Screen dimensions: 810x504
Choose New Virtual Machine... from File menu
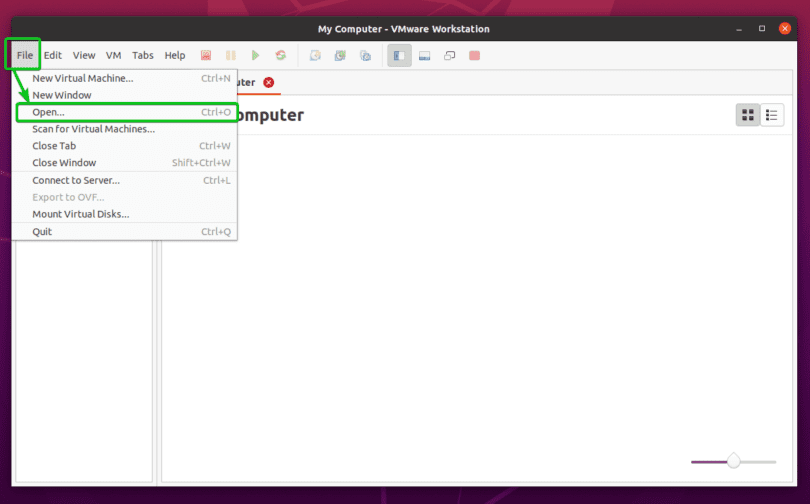pyautogui.click(x=124, y=78)
